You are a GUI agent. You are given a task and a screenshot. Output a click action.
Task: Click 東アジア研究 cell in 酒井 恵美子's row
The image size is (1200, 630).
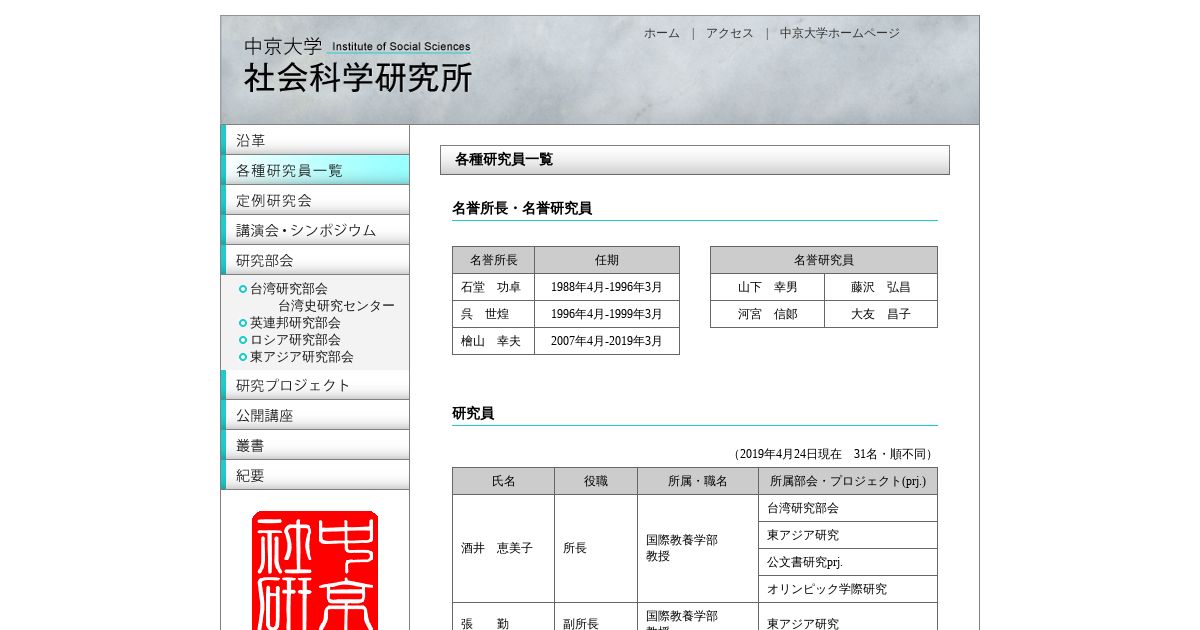848,535
